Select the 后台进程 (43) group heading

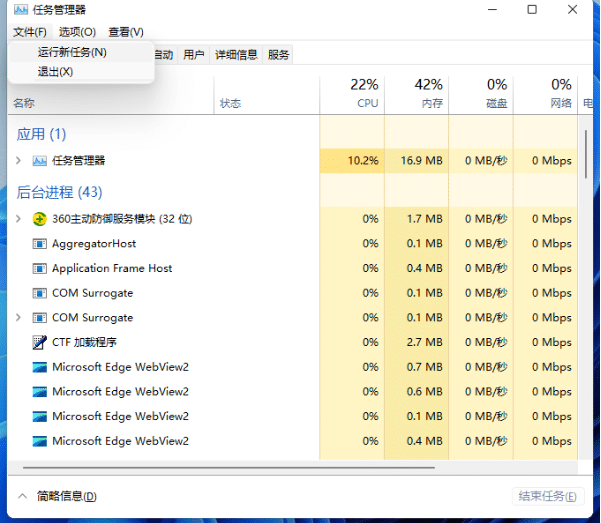coord(59,192)
